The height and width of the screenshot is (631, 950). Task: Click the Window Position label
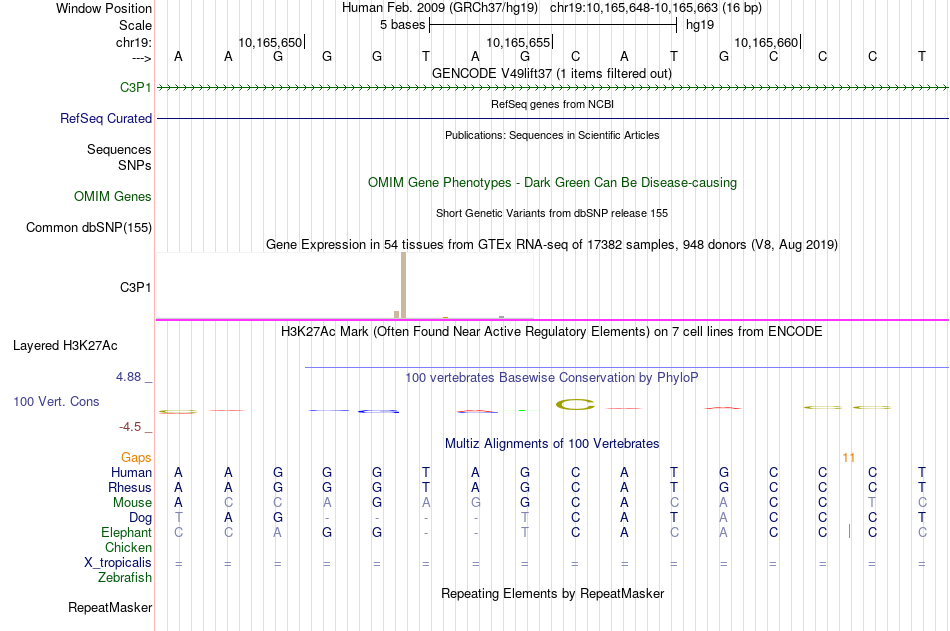point(104,8)
